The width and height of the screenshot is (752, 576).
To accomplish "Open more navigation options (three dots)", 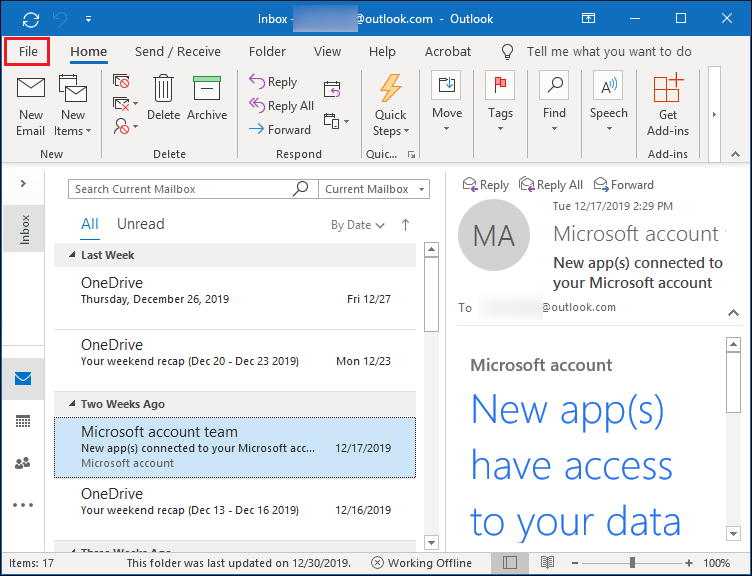I will [23, 505].
